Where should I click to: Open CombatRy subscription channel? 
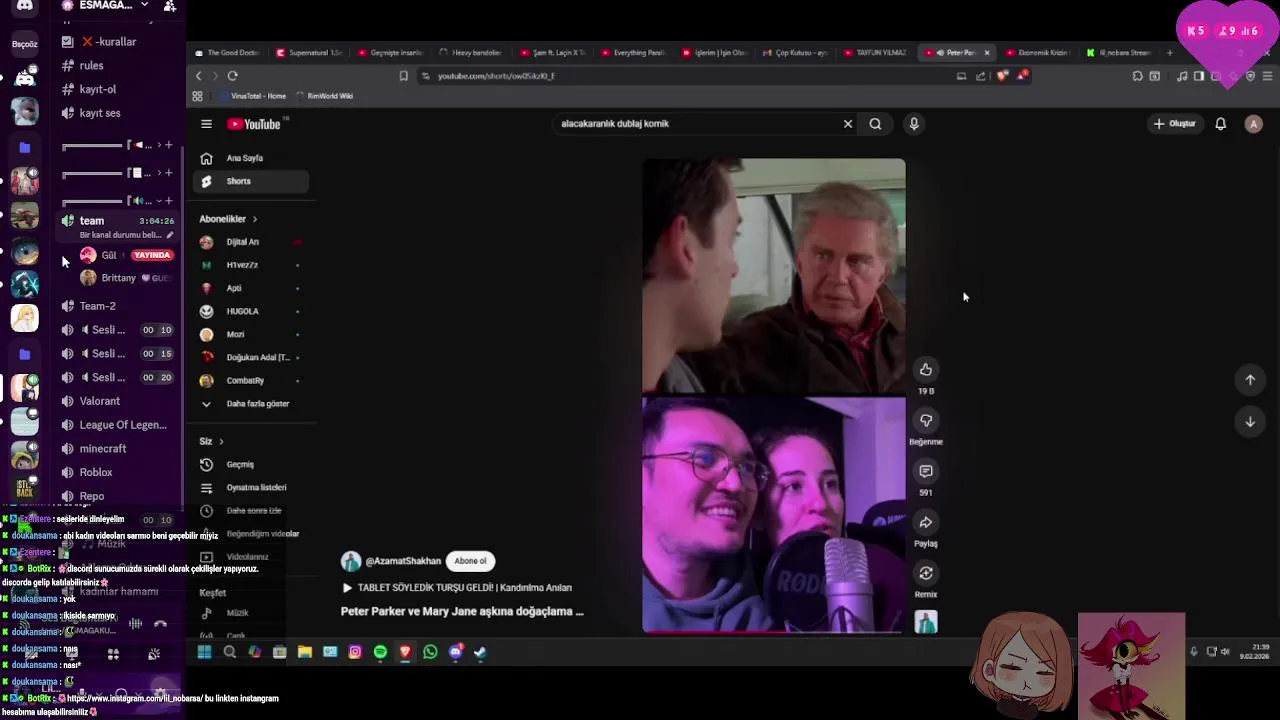coord(250,380)
